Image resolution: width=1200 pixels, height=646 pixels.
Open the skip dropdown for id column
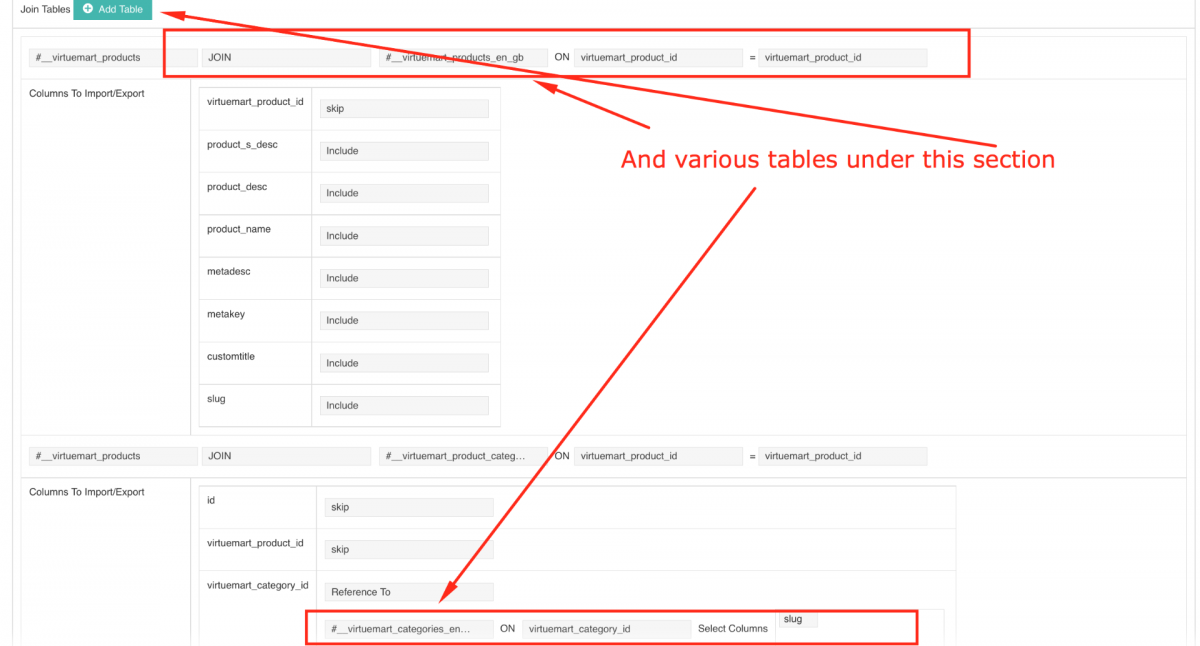(409, 507)
